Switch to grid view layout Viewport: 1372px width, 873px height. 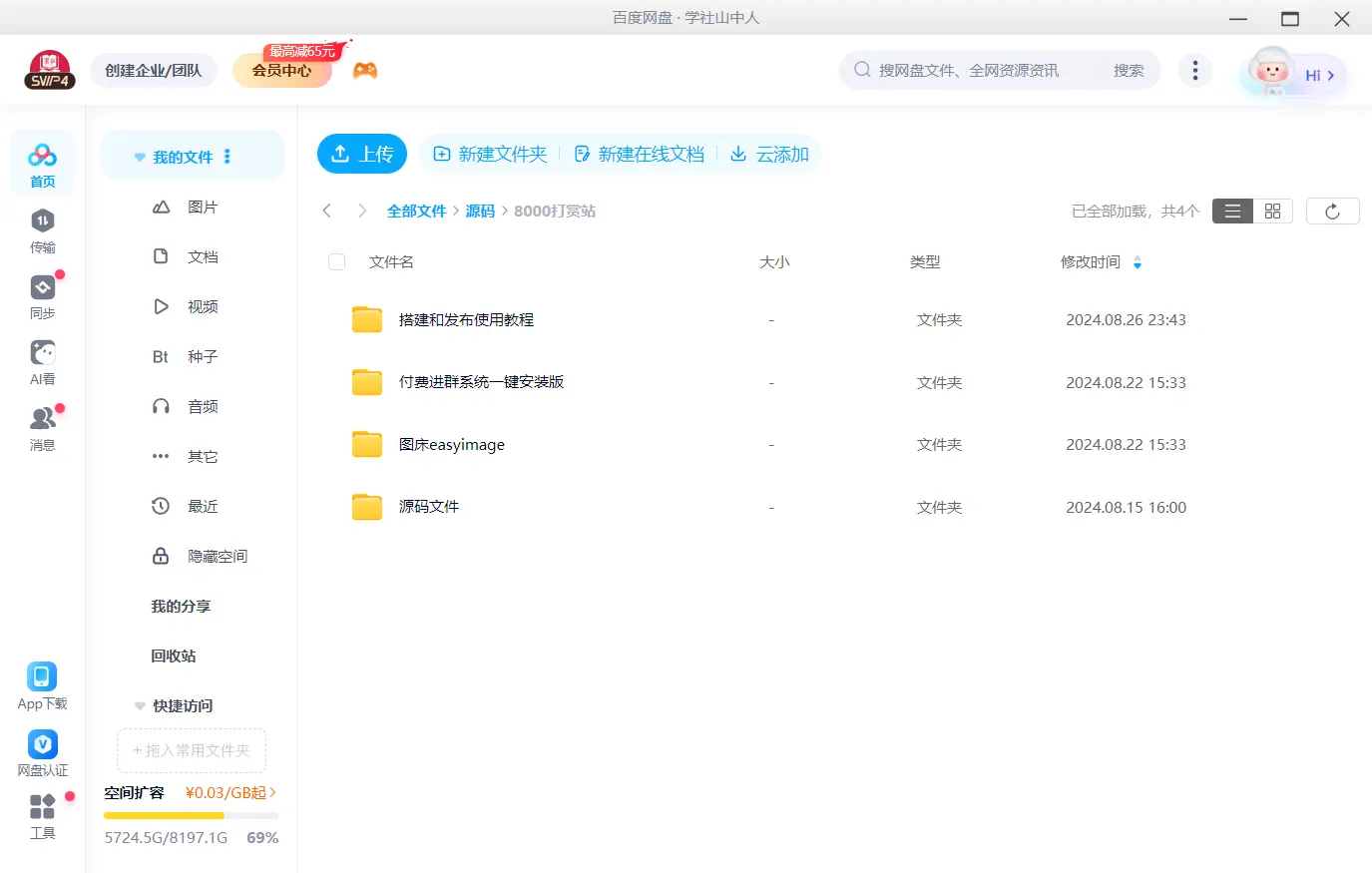tap(1272, 211)
